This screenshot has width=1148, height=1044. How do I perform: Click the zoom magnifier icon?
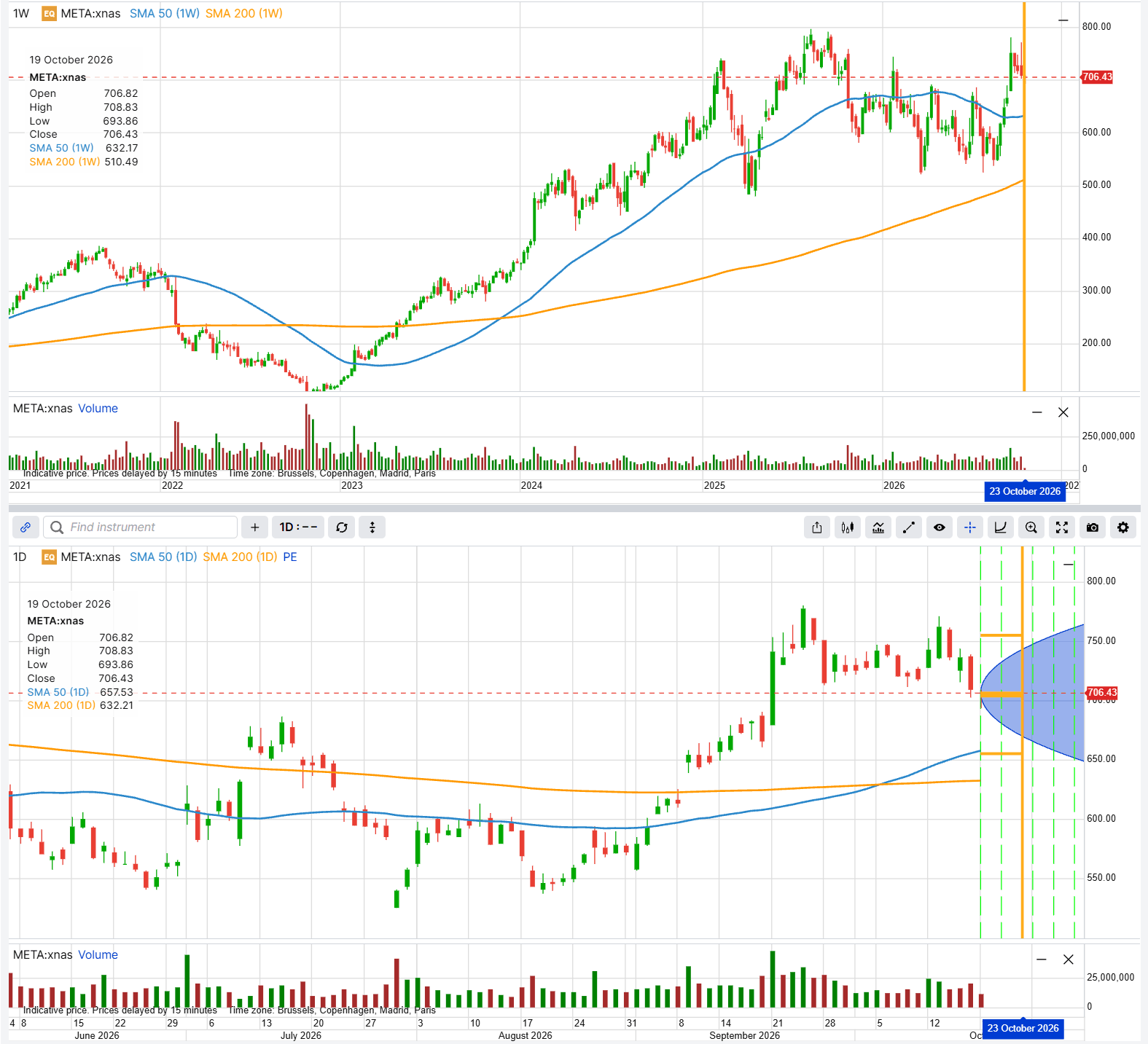click(x=1031, y=527)
